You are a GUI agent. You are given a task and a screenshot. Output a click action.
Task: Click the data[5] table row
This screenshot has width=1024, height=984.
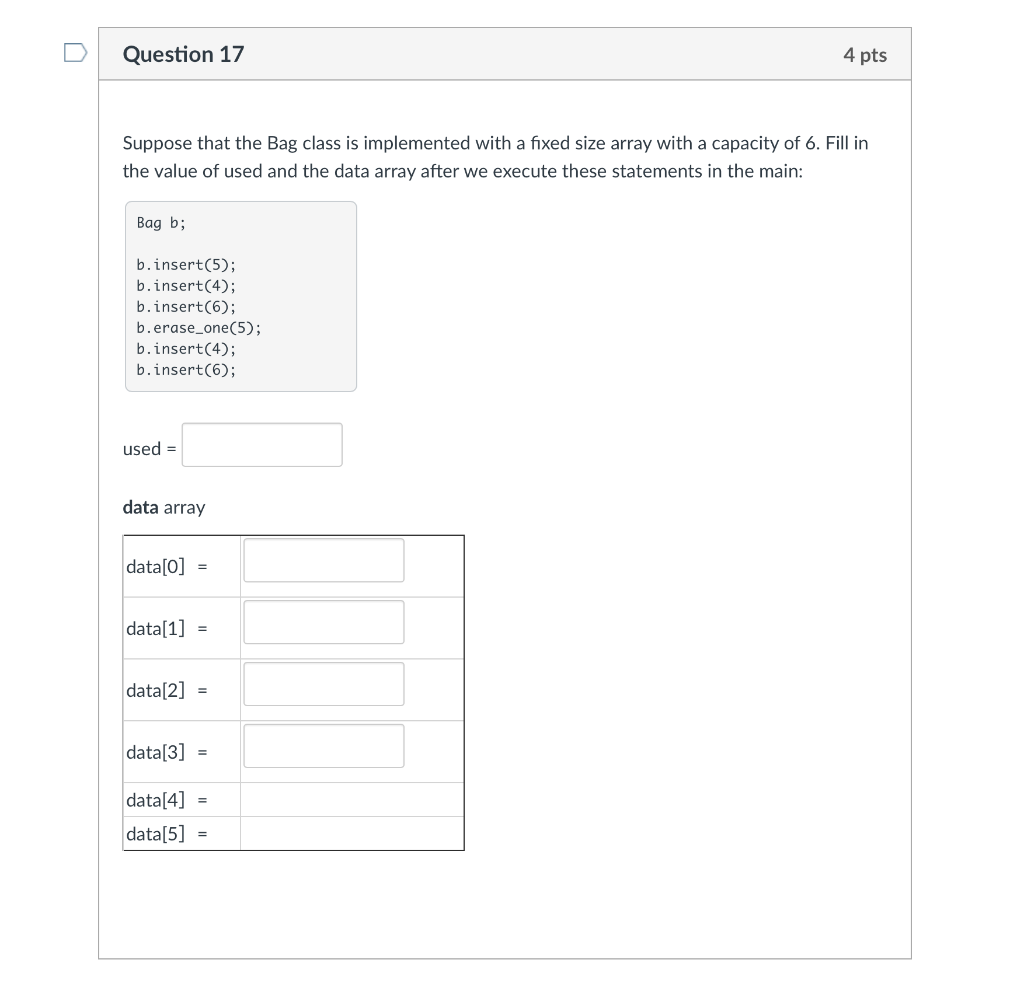point(293,832)
